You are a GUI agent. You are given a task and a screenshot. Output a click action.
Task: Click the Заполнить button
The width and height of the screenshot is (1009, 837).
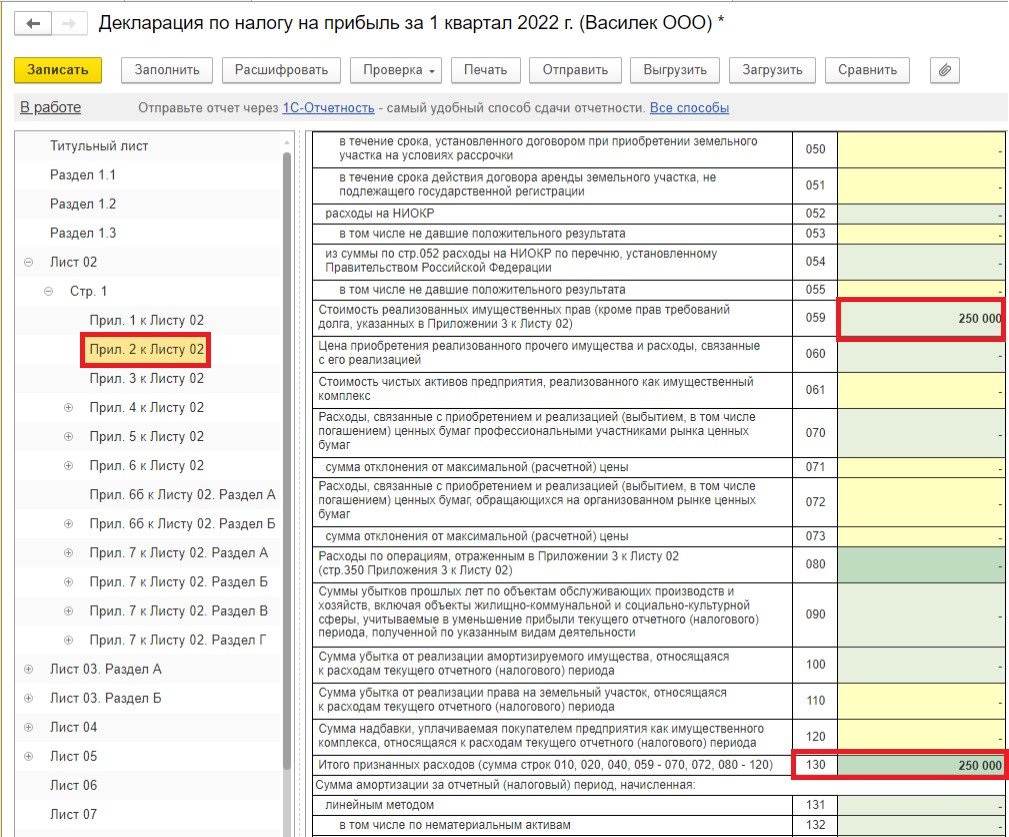point(167,70)
